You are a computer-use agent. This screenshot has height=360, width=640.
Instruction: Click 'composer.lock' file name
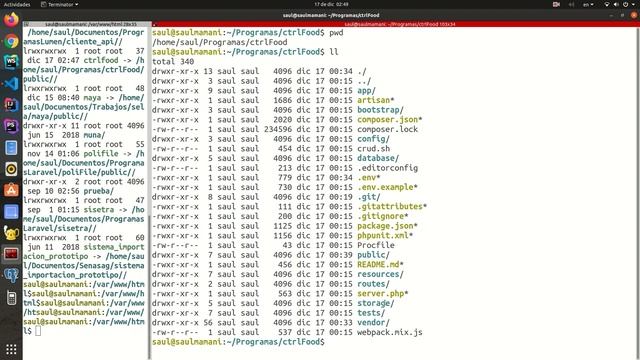pyautogui.click(x=387, y=129)
